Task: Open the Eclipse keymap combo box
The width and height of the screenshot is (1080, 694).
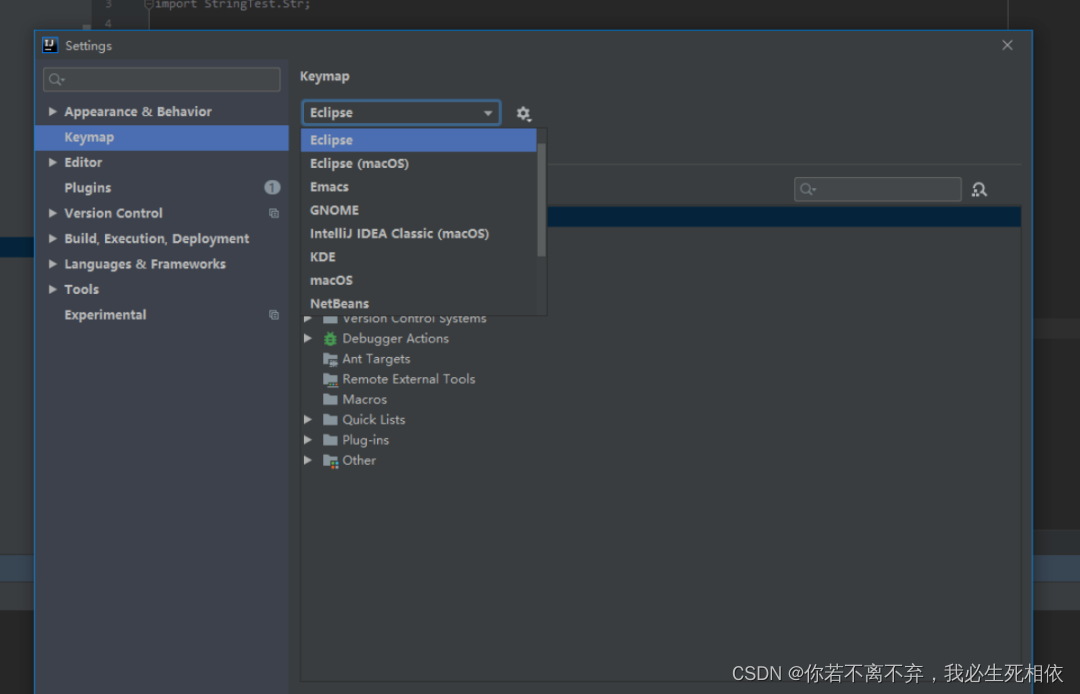Action: (401, 113)
